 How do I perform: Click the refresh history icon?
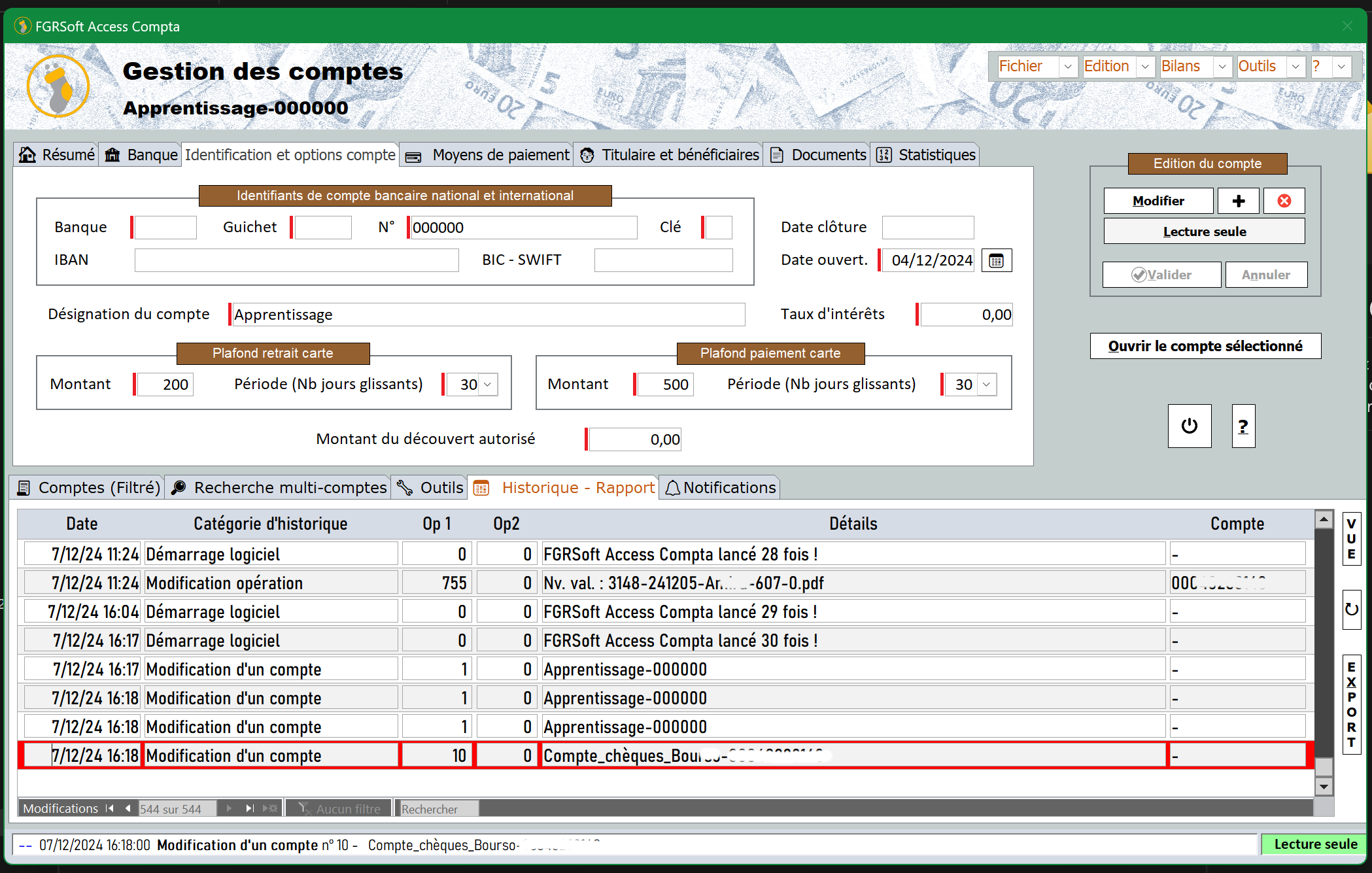(1351, 609)
